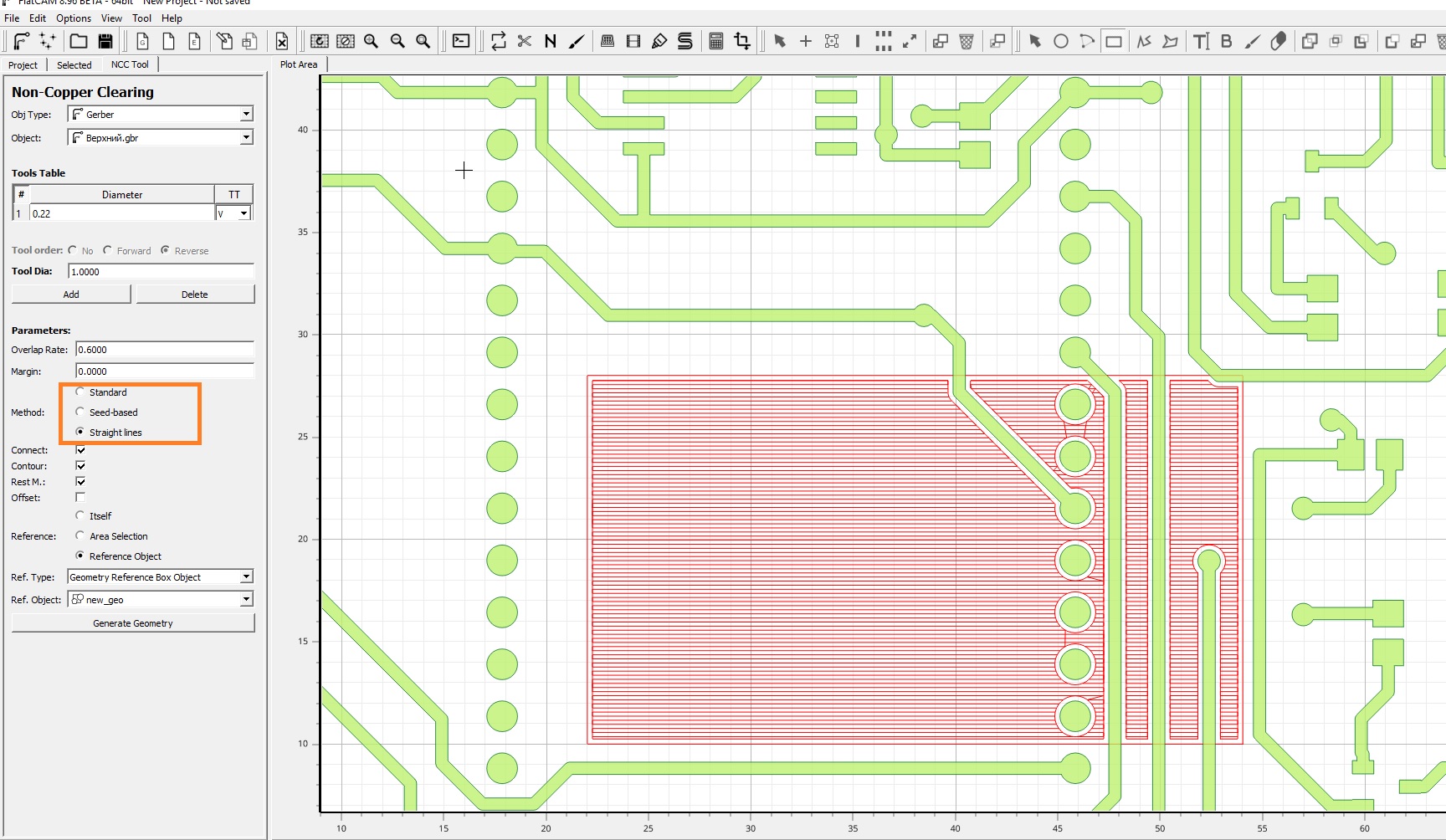This screenshot has width=1446, height=840.
Task: Click the replot icon in toolbar
Action: pyautogui.click(x=319, y=41)
